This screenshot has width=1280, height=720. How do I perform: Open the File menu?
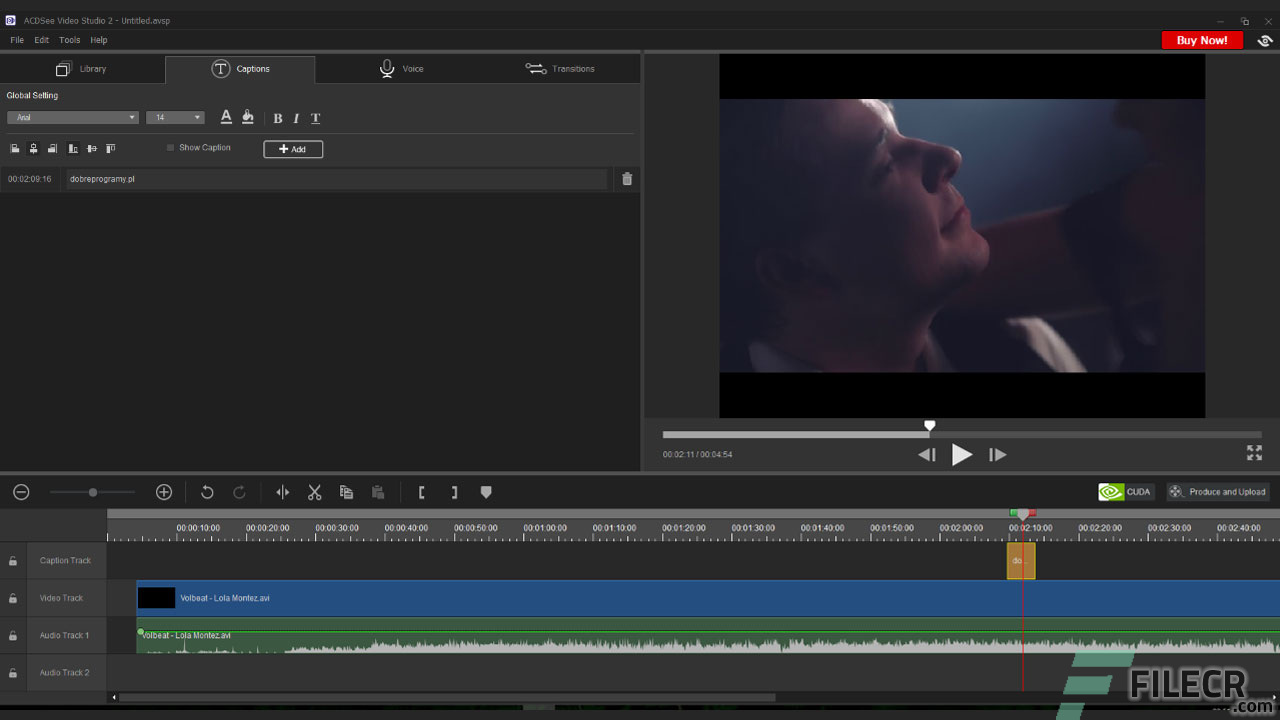coord(17,40)
